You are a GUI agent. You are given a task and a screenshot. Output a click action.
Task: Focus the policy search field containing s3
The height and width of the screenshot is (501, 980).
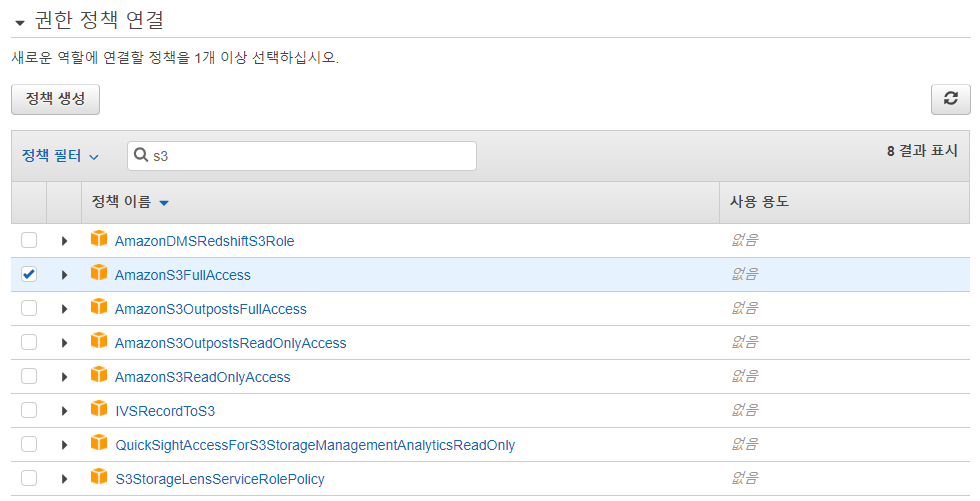coord(302,156)
